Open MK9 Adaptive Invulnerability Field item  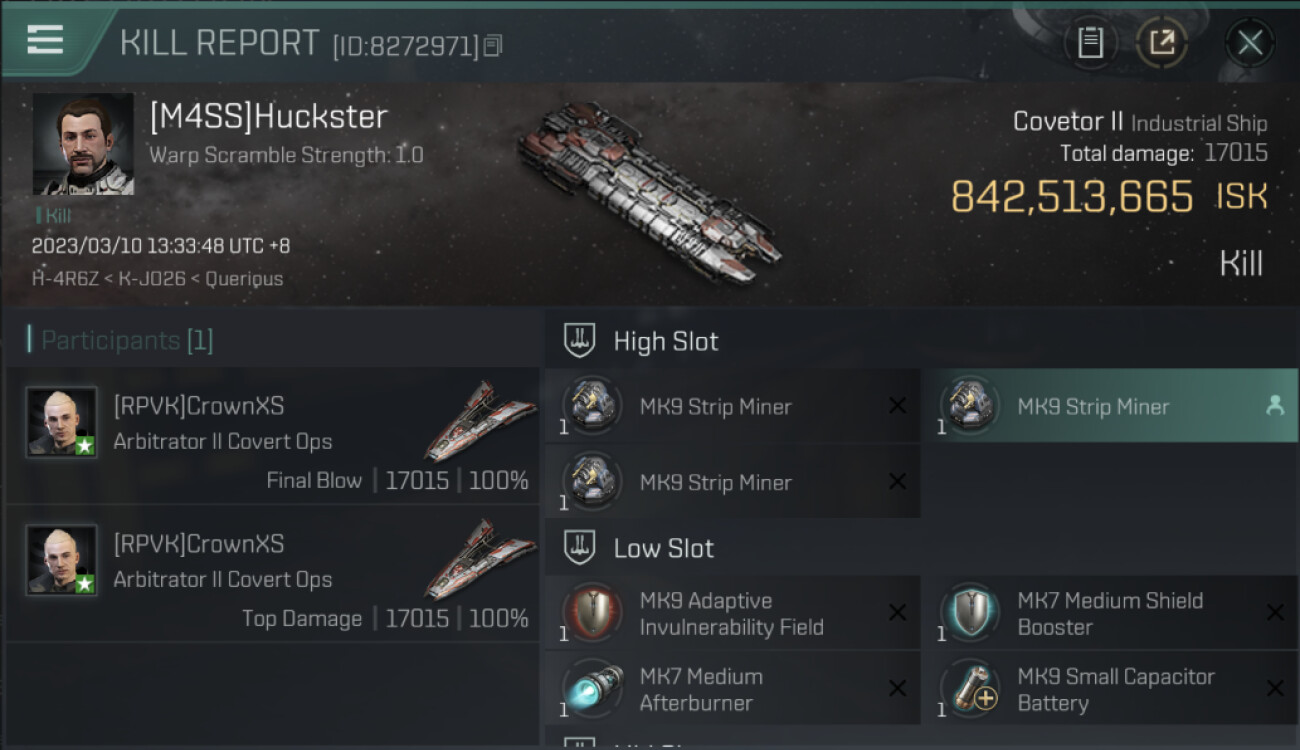(731, 614)
